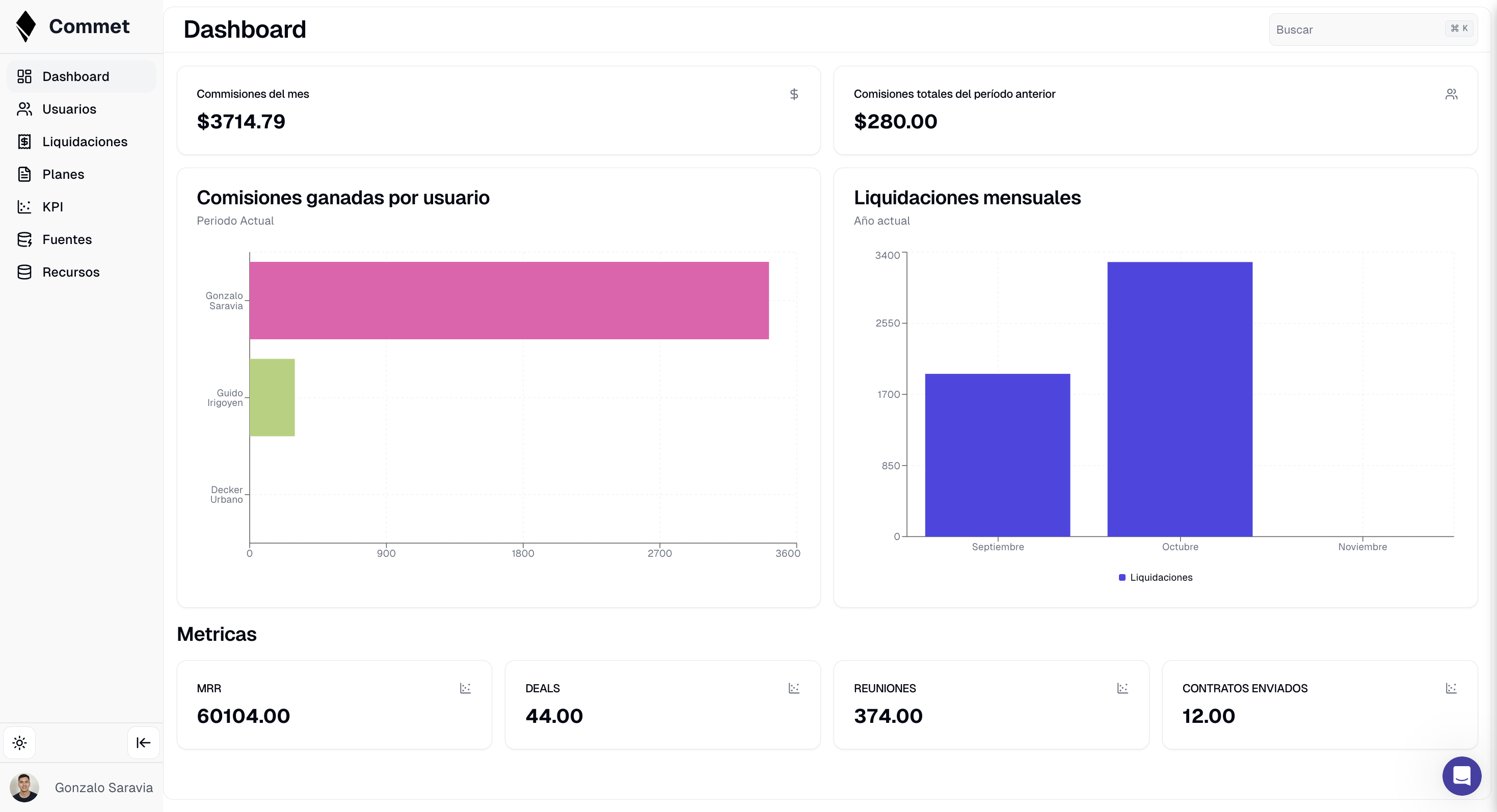Click the chart icon on the REUNIONES card
Screen dimensions: 1497x812
(x=1122, y=688)
